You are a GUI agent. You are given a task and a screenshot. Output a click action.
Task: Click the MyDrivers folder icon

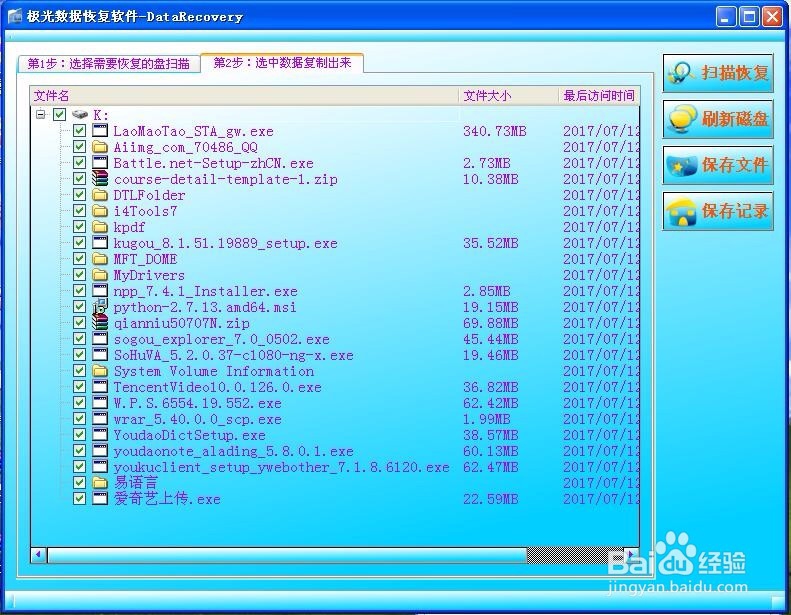pyautogui.click(x=100, y=274)
